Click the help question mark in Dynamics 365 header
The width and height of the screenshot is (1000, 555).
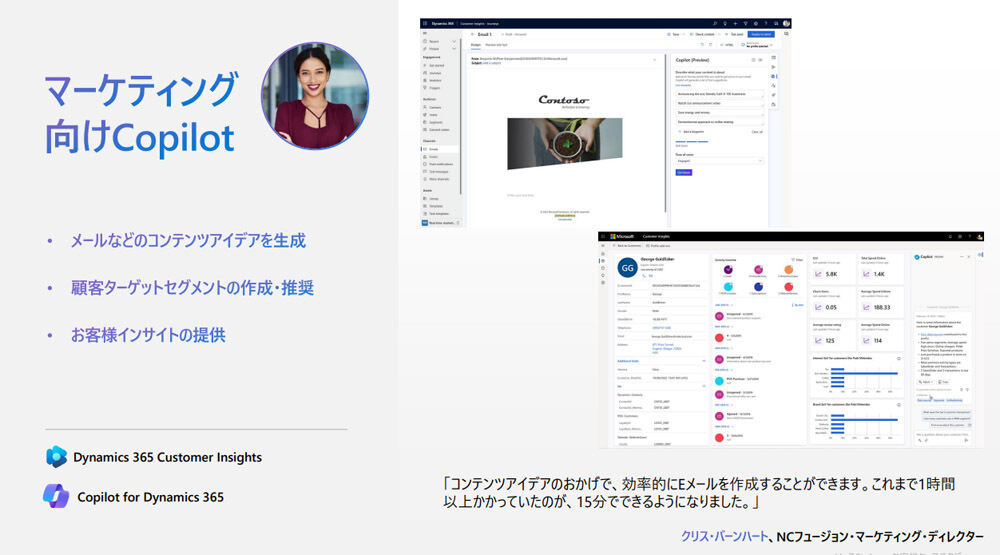pyautogui.click(x=765, y=24)
